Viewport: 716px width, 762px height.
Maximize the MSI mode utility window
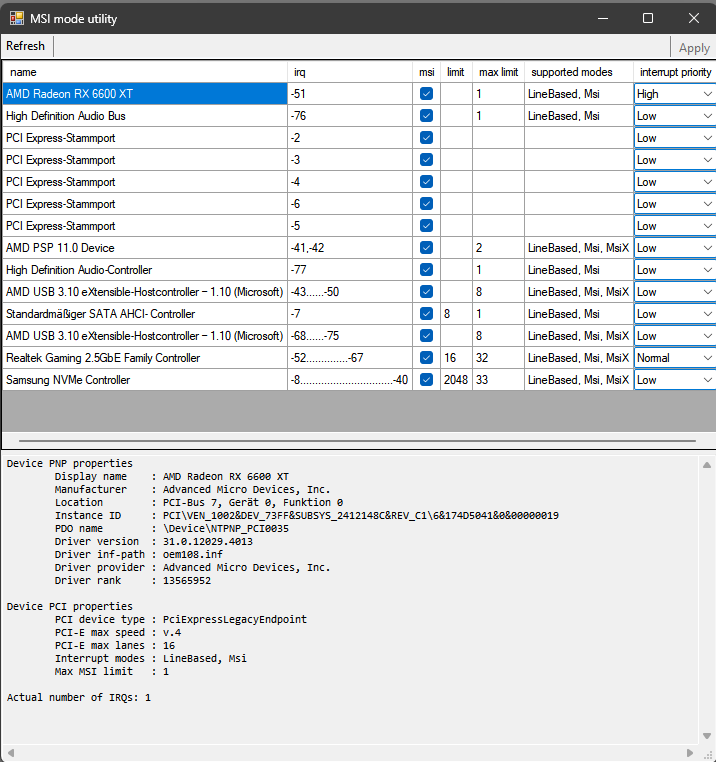648,18
